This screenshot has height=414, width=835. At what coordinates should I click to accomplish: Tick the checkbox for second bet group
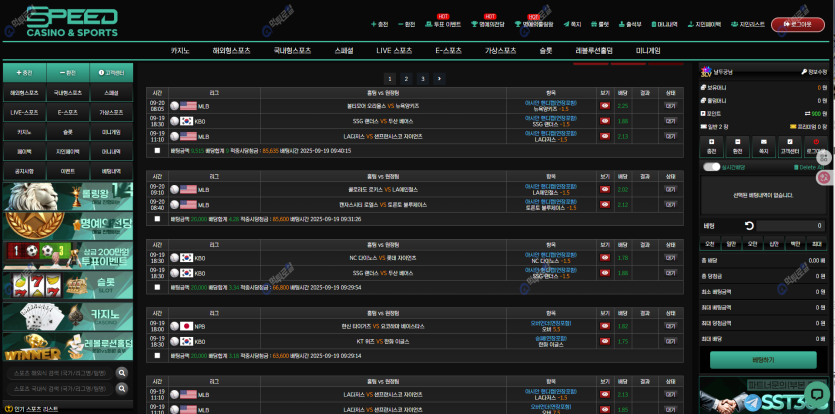pos(156,218)
